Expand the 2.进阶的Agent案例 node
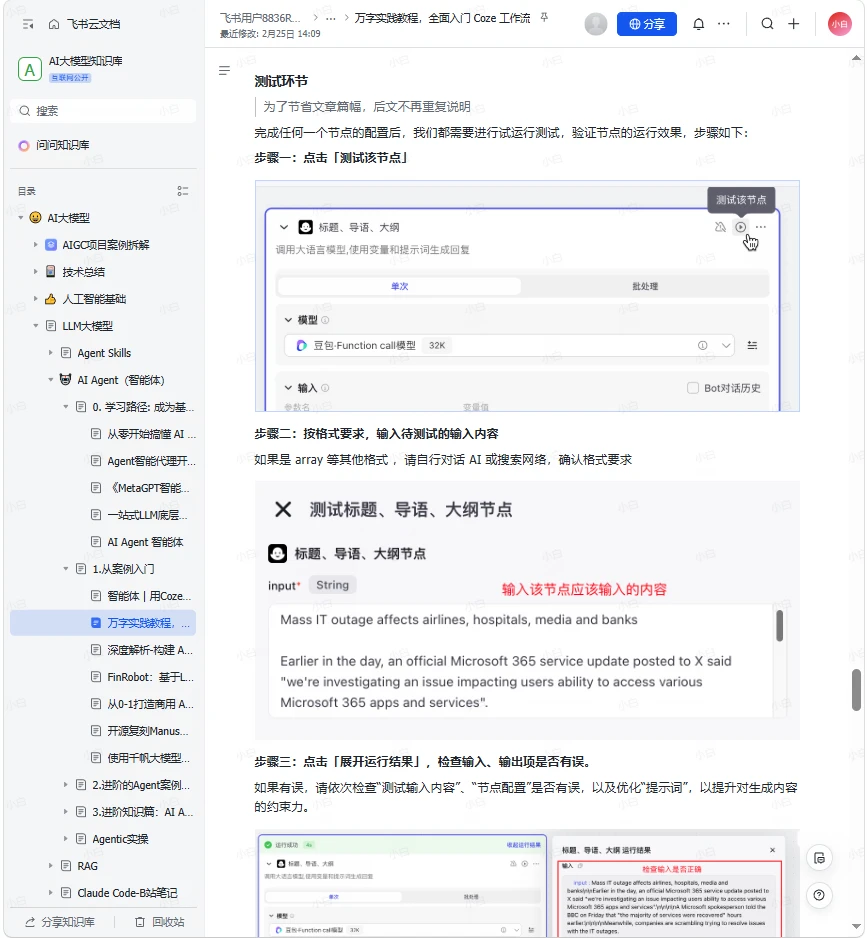 (x=66, y=785)
